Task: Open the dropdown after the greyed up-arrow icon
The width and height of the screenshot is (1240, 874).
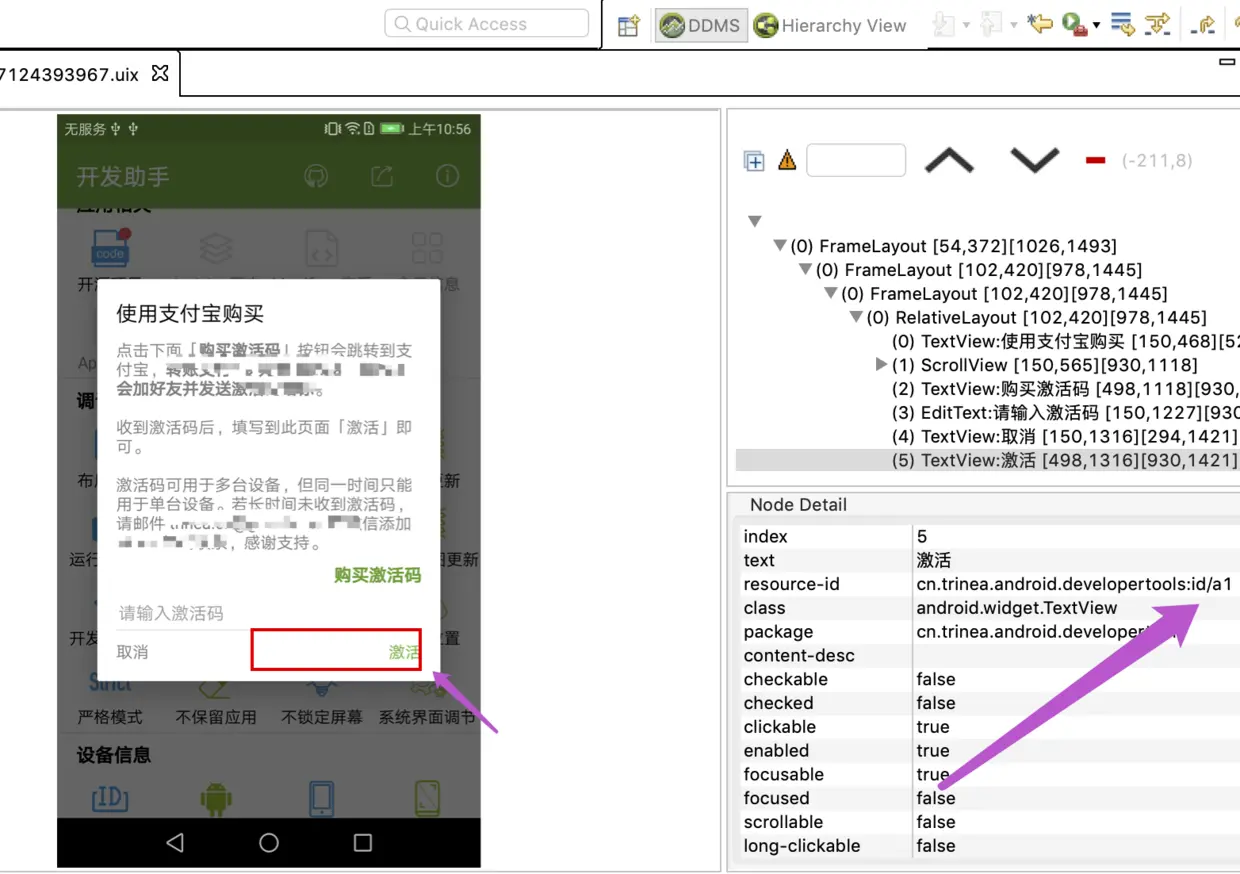Action: 1014,26
